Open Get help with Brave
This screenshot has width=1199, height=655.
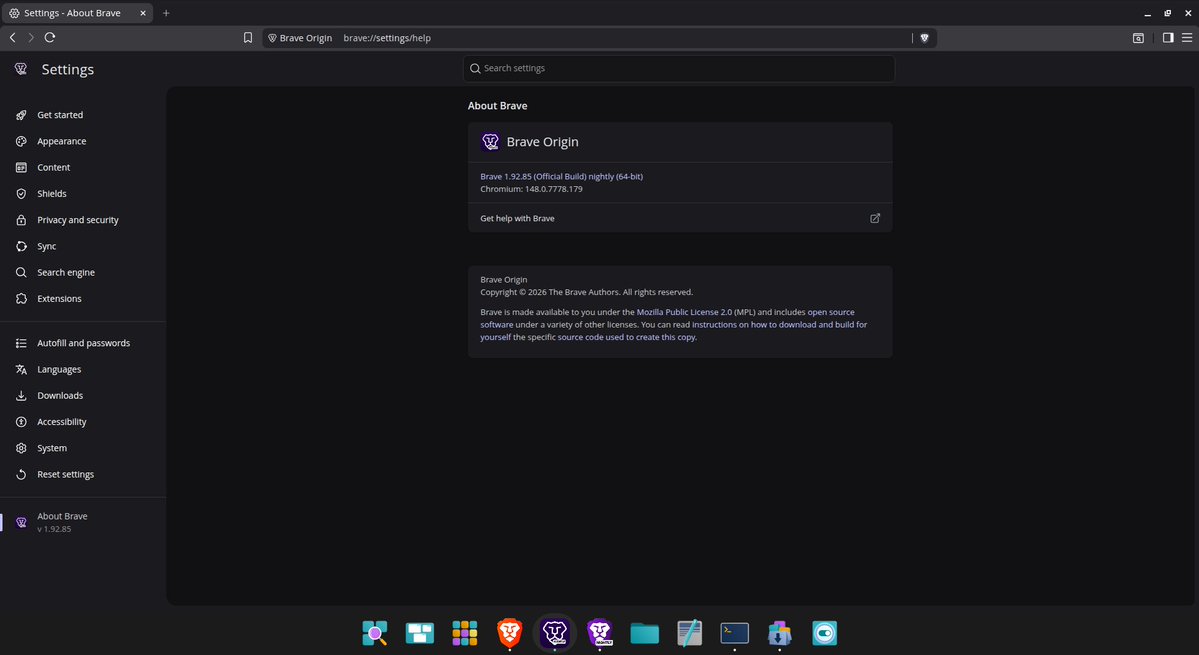coord(680,219)
